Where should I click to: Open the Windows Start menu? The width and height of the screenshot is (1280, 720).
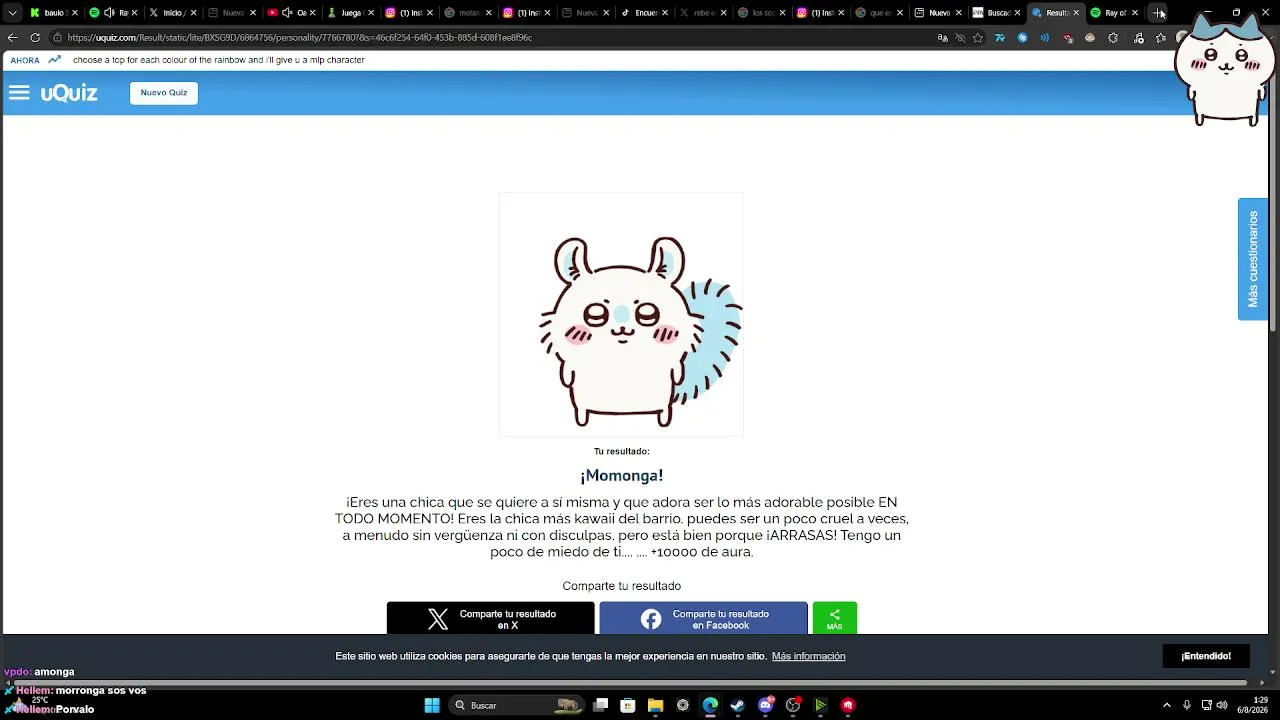tap(432, 705)
